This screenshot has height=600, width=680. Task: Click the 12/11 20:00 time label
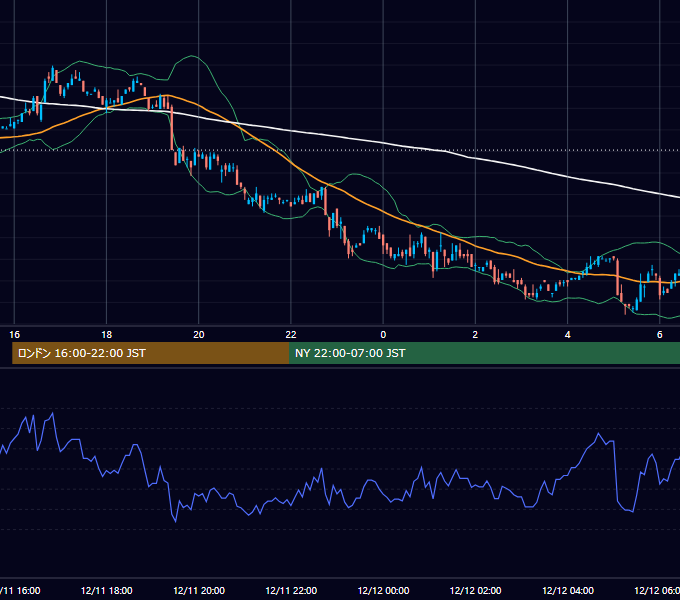coord(199,590)
